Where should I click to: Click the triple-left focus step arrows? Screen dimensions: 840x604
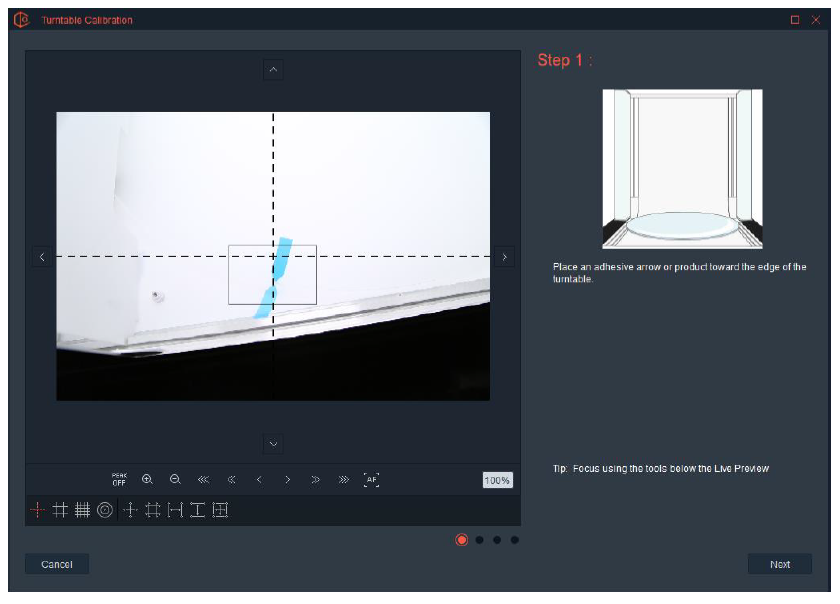(x=203, y=480)
